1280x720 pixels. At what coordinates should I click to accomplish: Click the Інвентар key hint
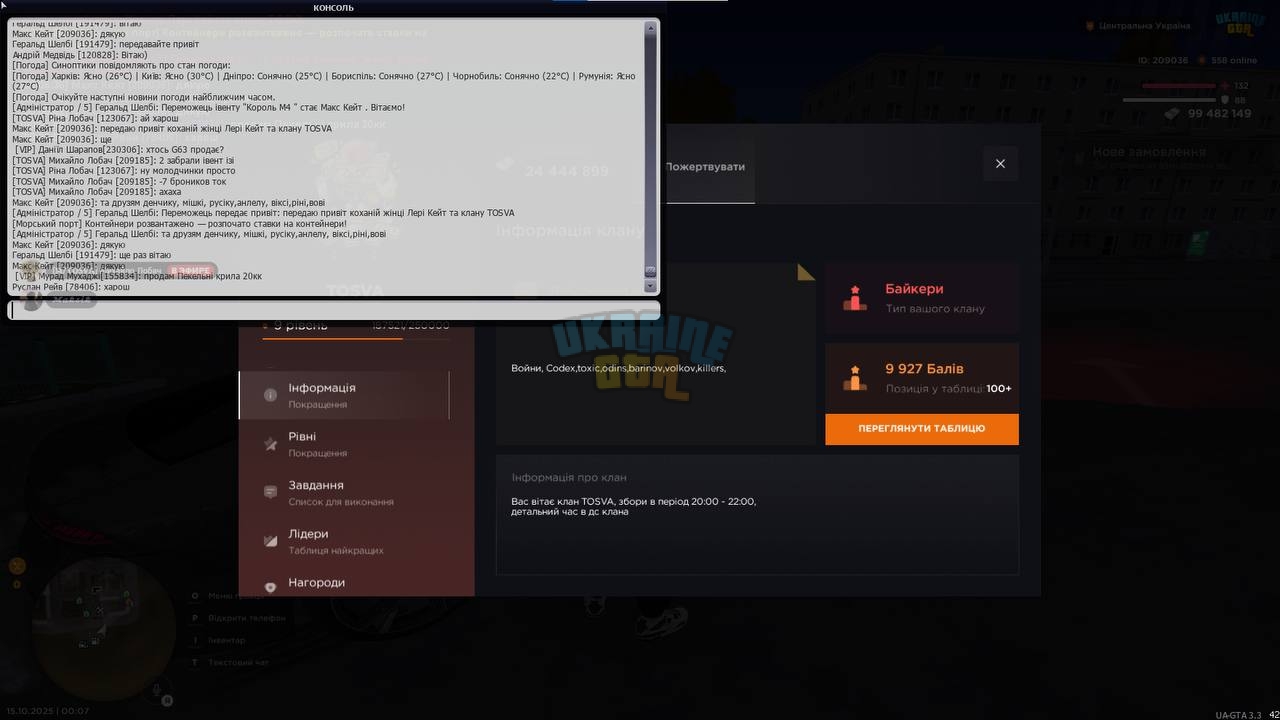pos(217,640)
